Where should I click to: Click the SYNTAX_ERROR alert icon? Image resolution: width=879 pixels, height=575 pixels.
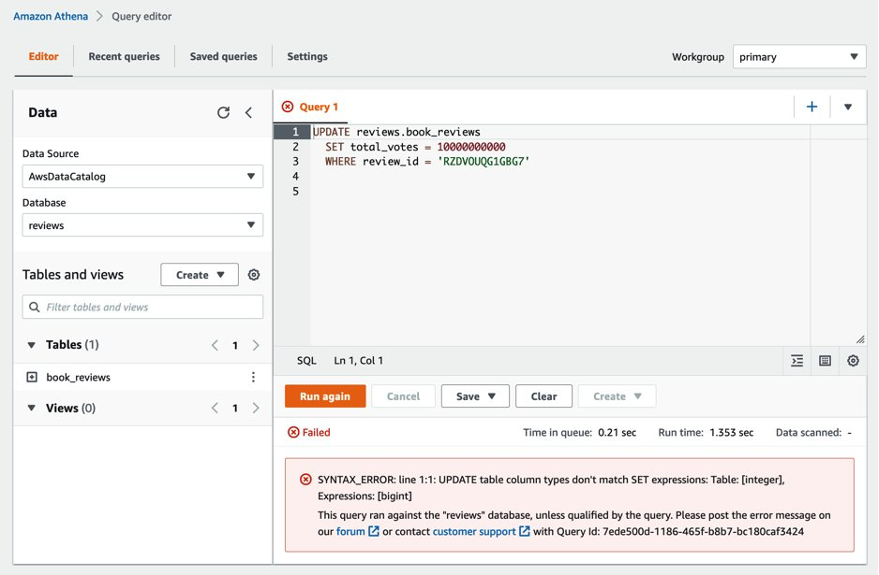click(x=306, y=479)
